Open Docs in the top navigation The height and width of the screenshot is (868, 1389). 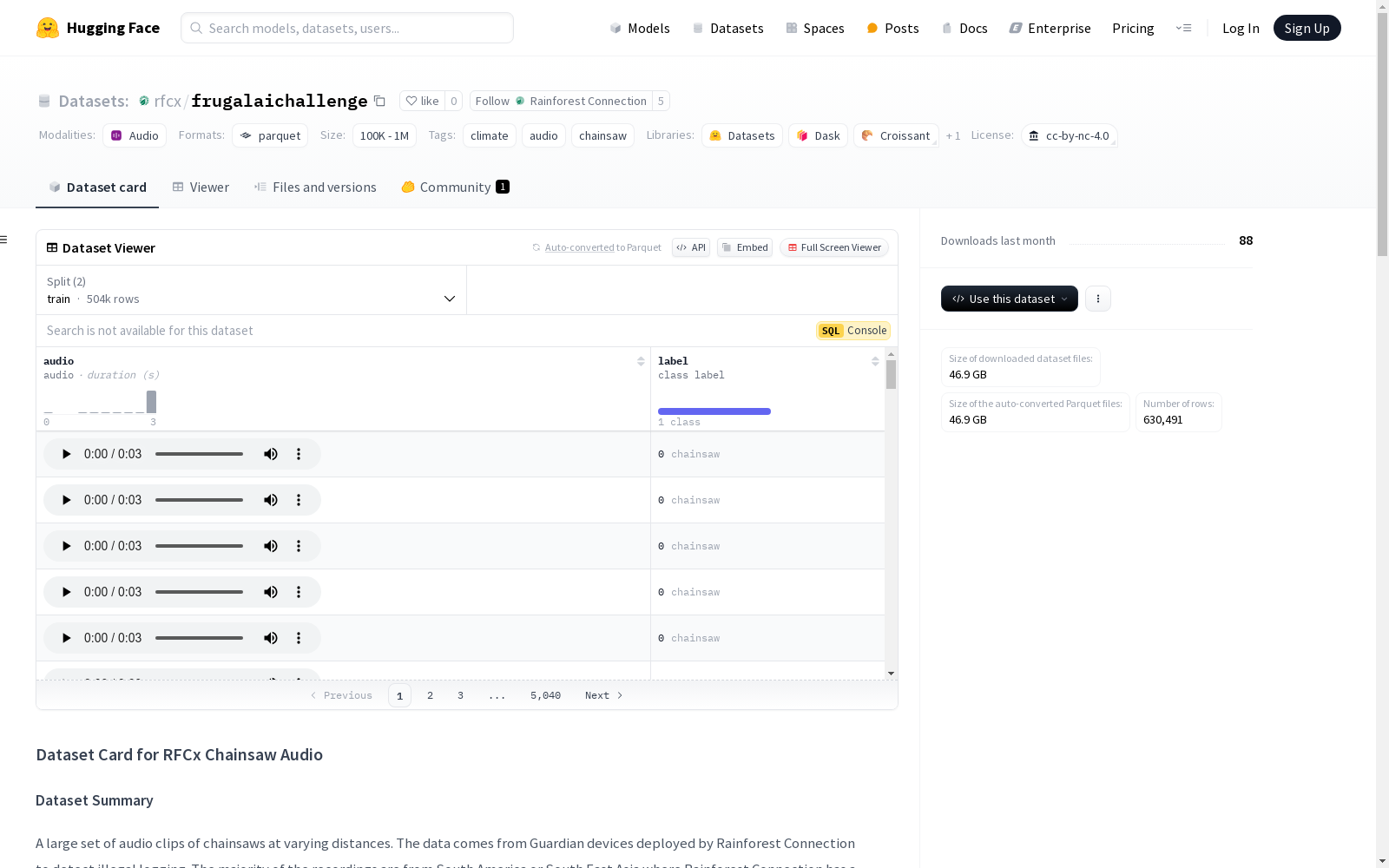[964, 28]
